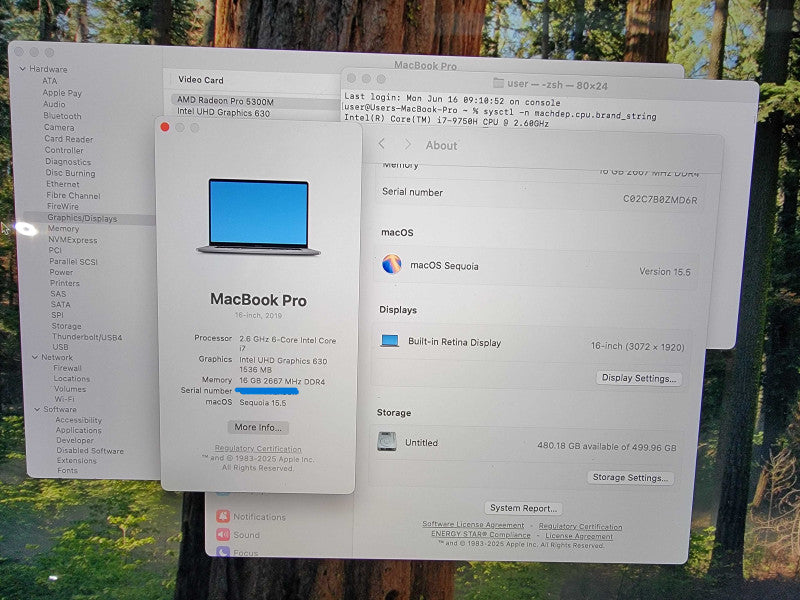
Task: Select FireWire in hardware list
Action: (x=63, y=206)
